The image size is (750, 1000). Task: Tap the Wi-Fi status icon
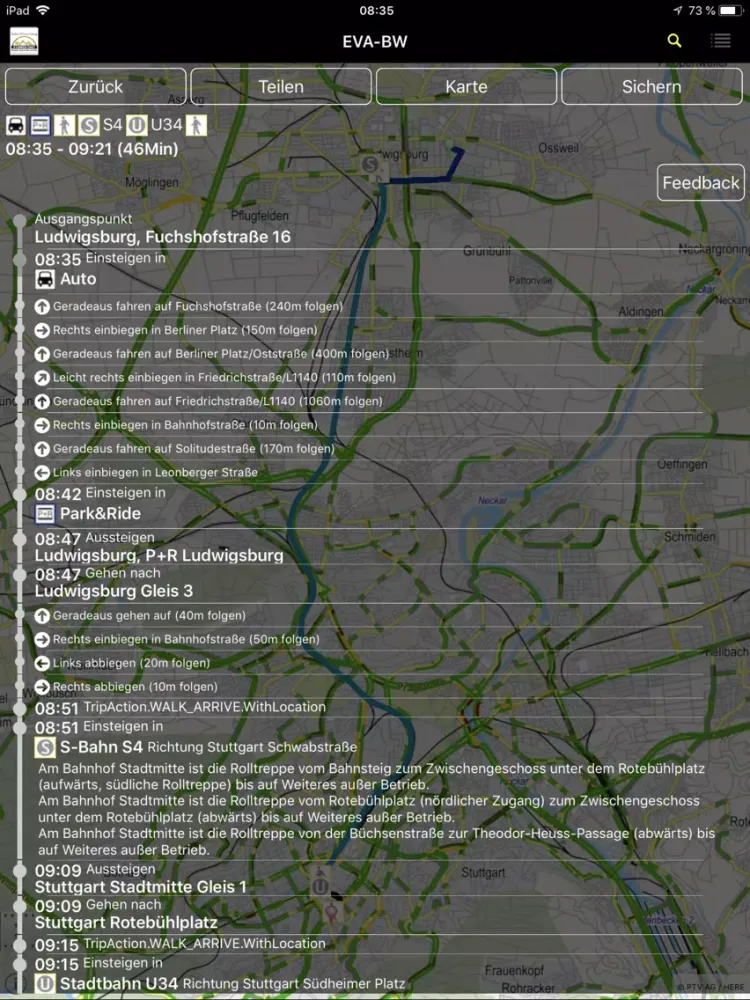tap(43, 10)
